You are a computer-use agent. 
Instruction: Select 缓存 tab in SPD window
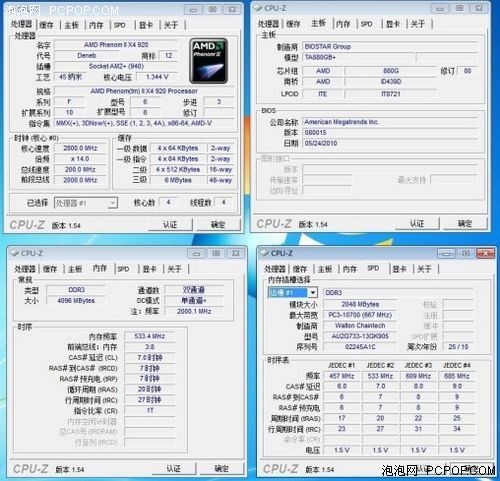(300, 269)
